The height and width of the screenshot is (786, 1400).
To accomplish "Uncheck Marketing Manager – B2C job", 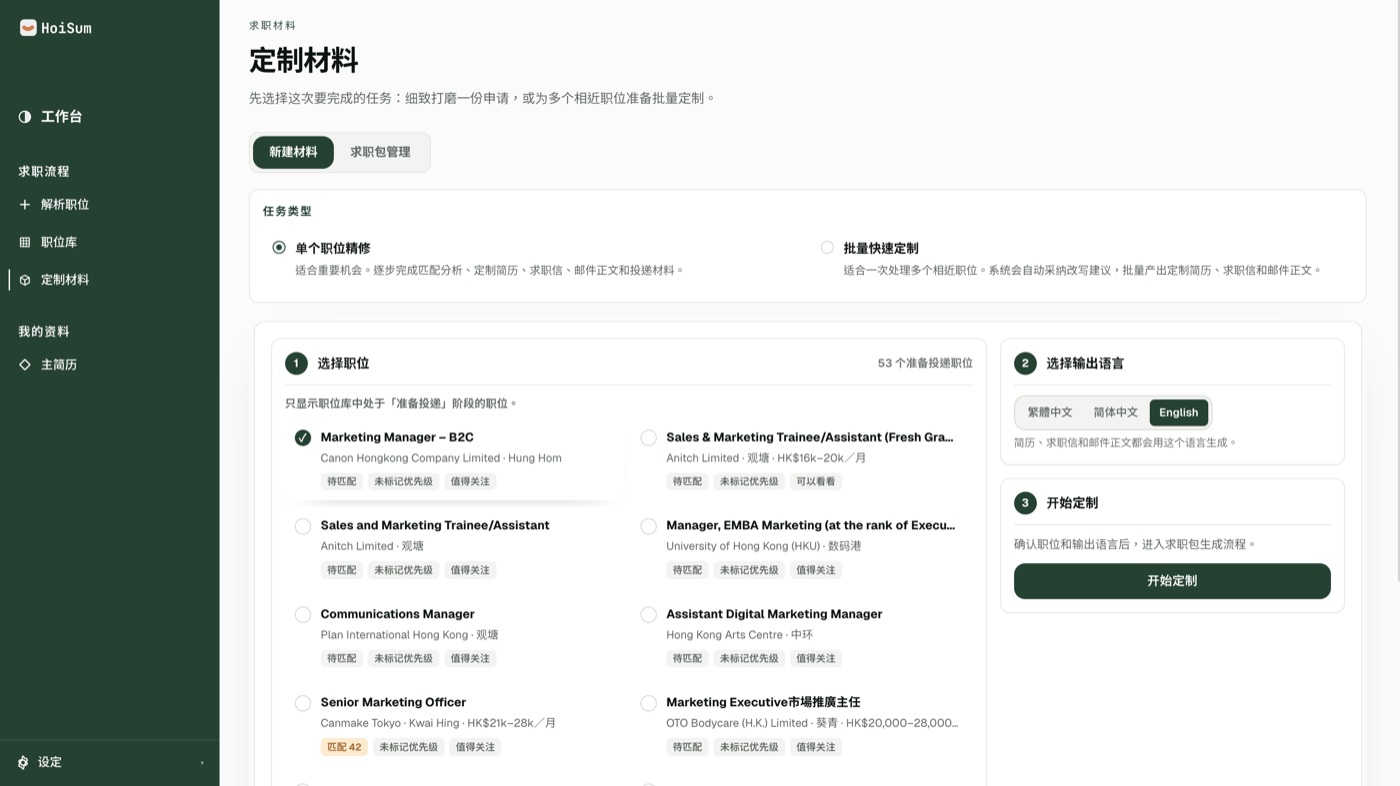I will coord(303,437).
